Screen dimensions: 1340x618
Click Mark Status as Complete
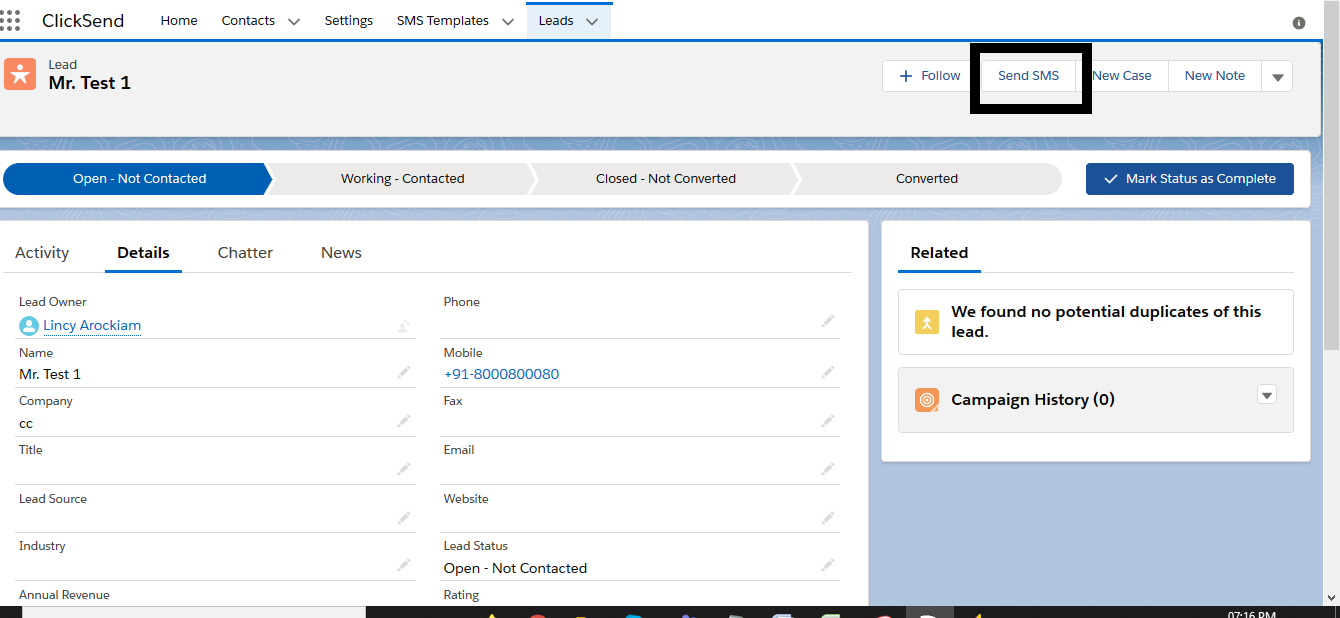1189,179
